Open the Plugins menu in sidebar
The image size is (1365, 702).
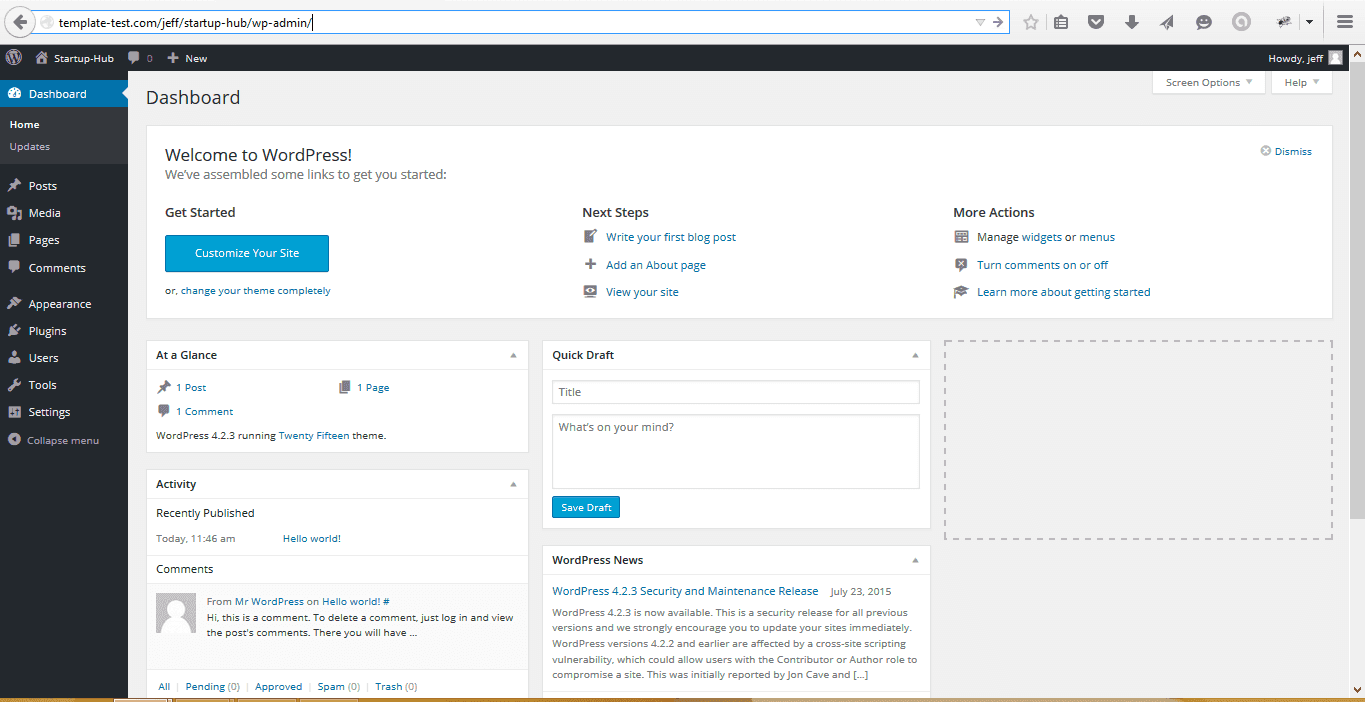47,331
